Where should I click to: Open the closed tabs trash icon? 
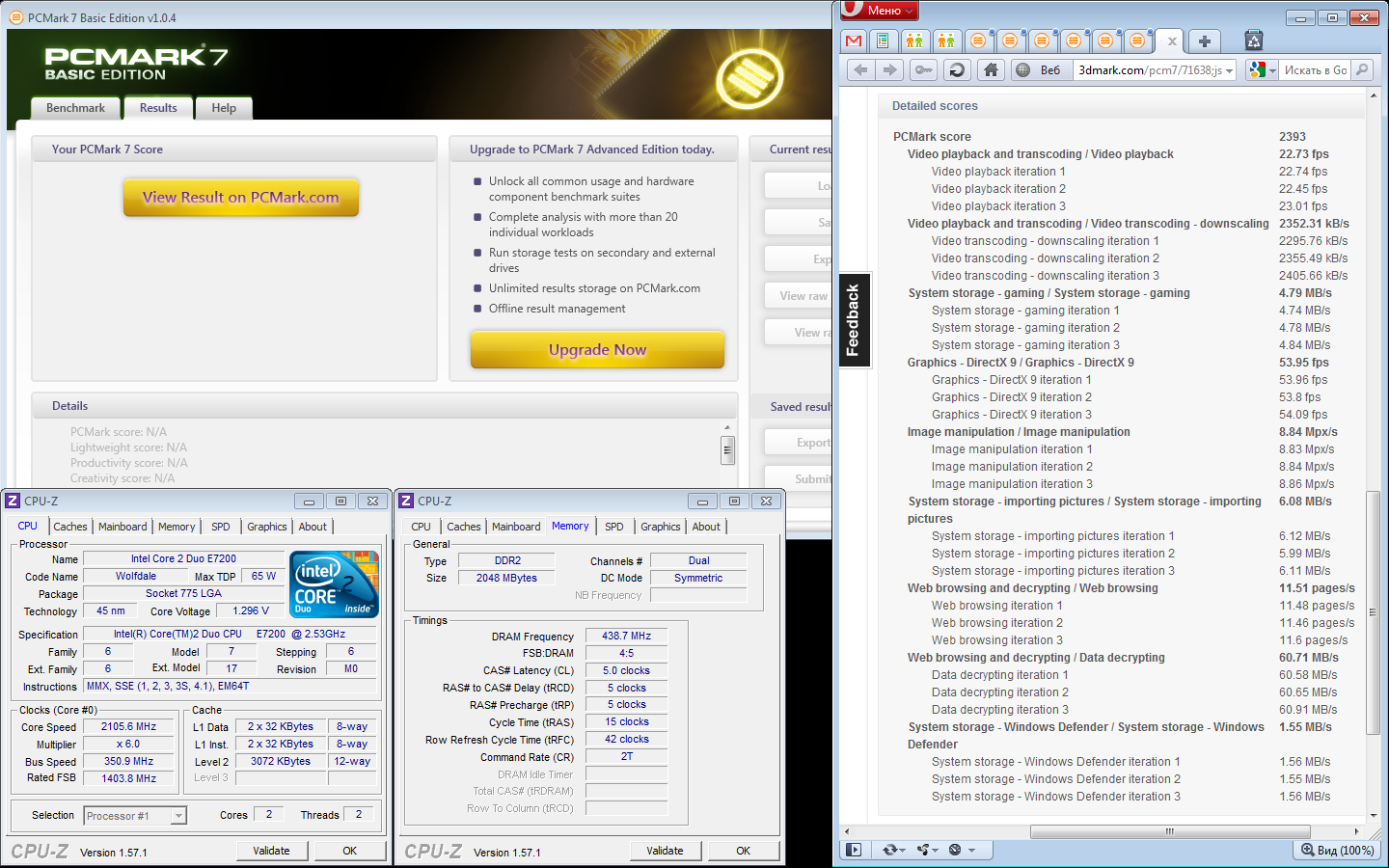(x=1254, y=41)
